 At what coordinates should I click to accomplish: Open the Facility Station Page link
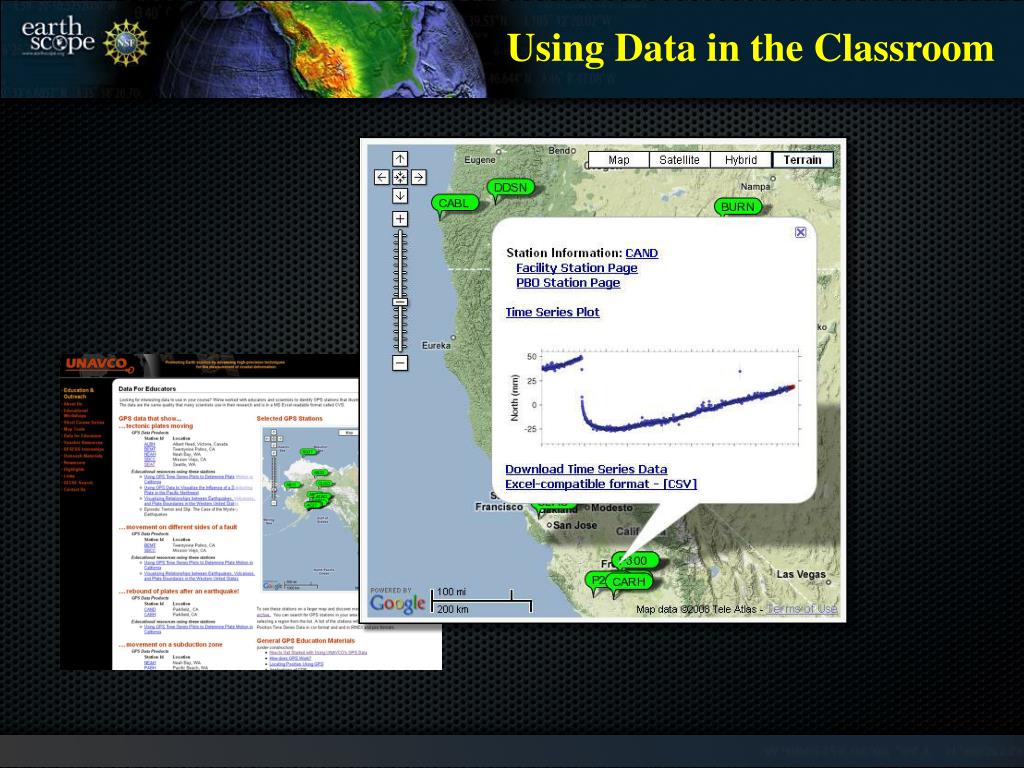point(577,268)
